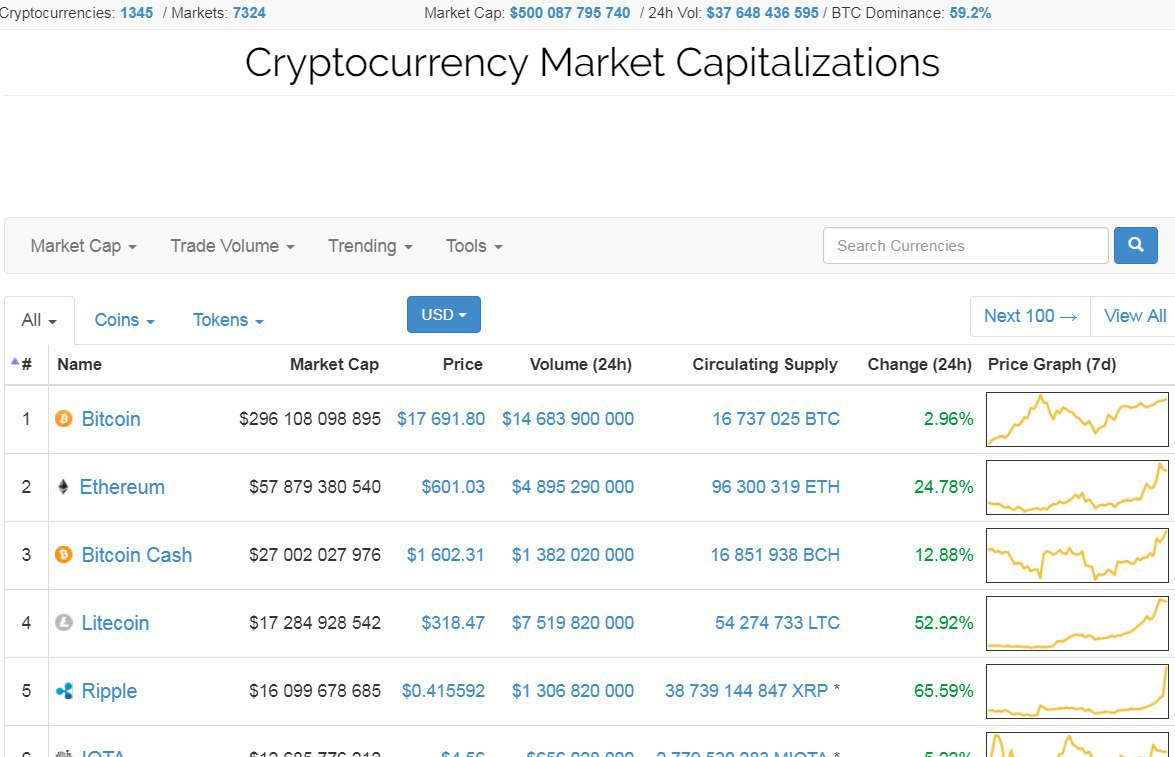Click the Ethereum diamond logo icon
Viewport: 1175px width, 757px height.
coord(63,487)
